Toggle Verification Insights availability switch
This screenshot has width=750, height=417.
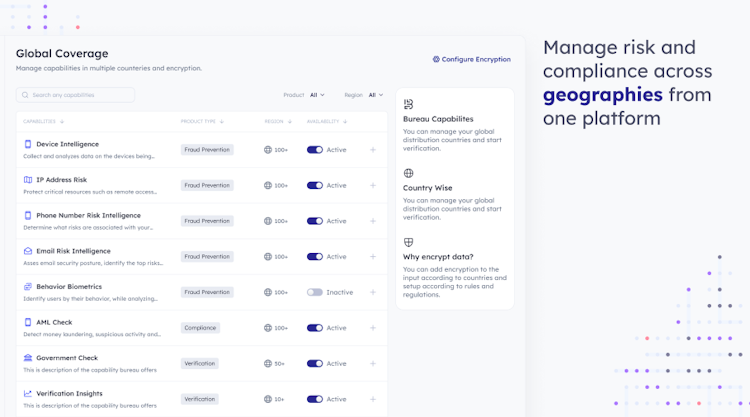click(315, 399)
